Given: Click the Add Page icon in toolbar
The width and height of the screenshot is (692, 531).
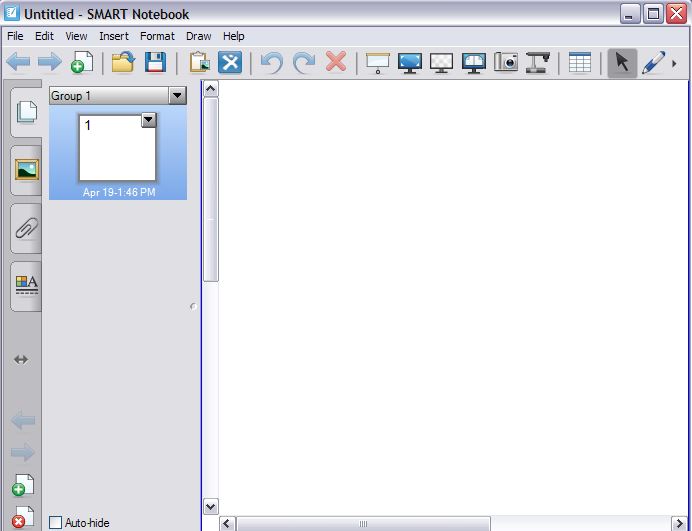Looking at the screenshot, I should [x=82, y=62].
